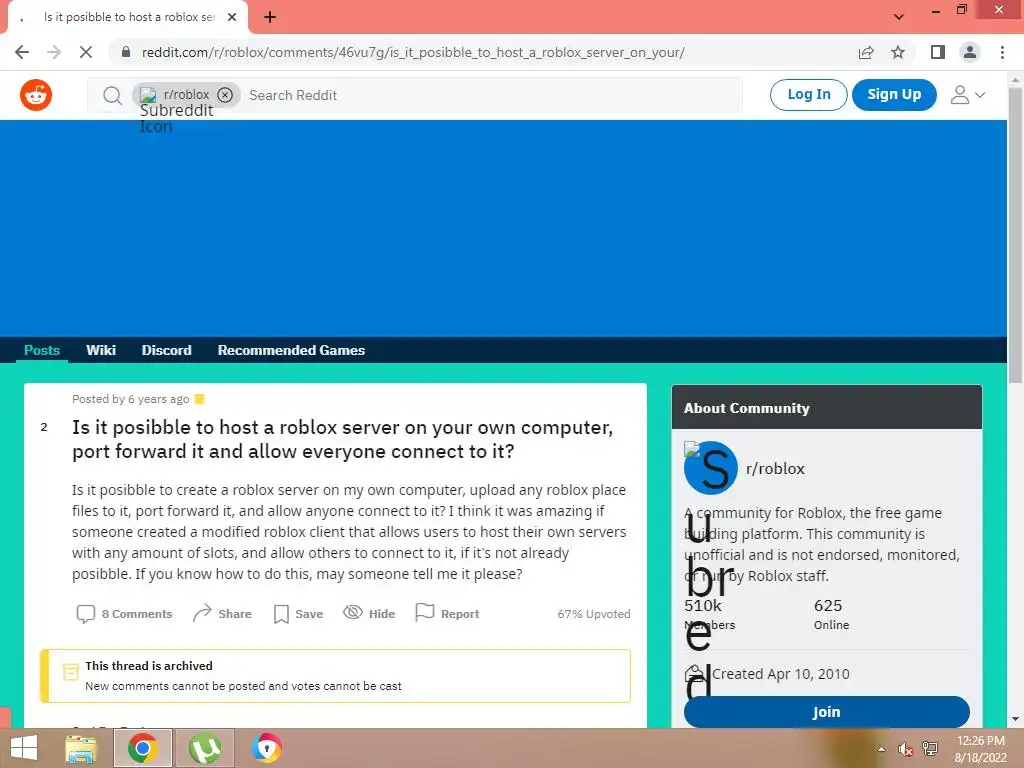Screen dimensions: 1024x768
Task: Click the r/roblox community name link
Action: pyautogui.click(x=775, y=469)
